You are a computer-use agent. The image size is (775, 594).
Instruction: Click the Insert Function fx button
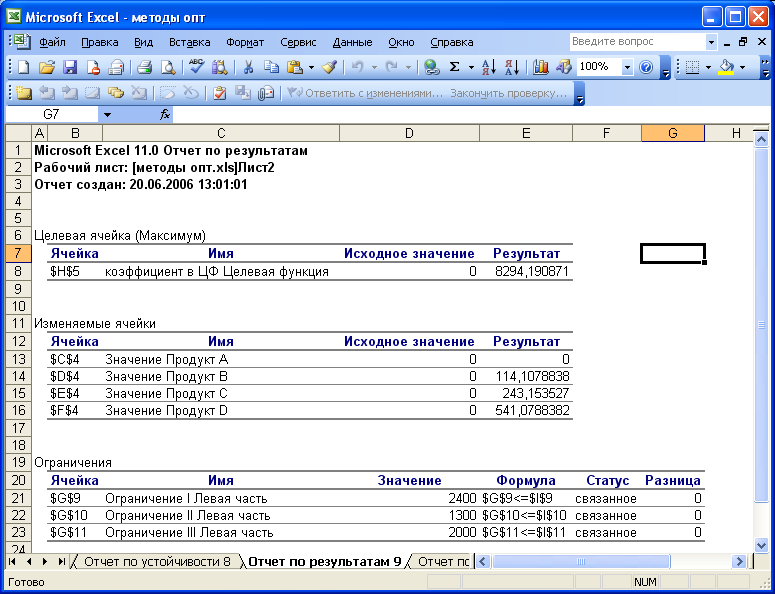(x=165, y=115)
